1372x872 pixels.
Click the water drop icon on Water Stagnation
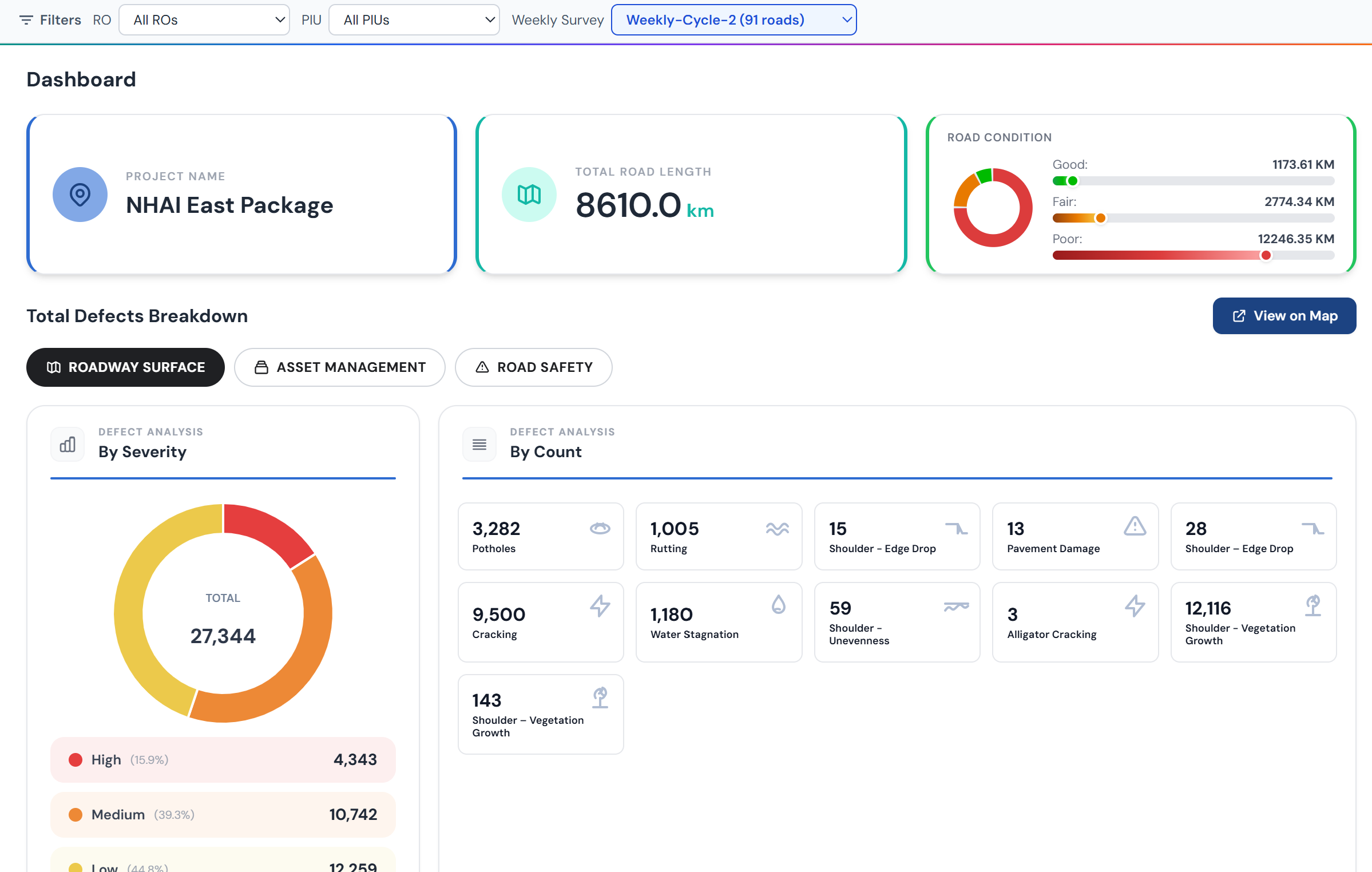tap(779, 604)
